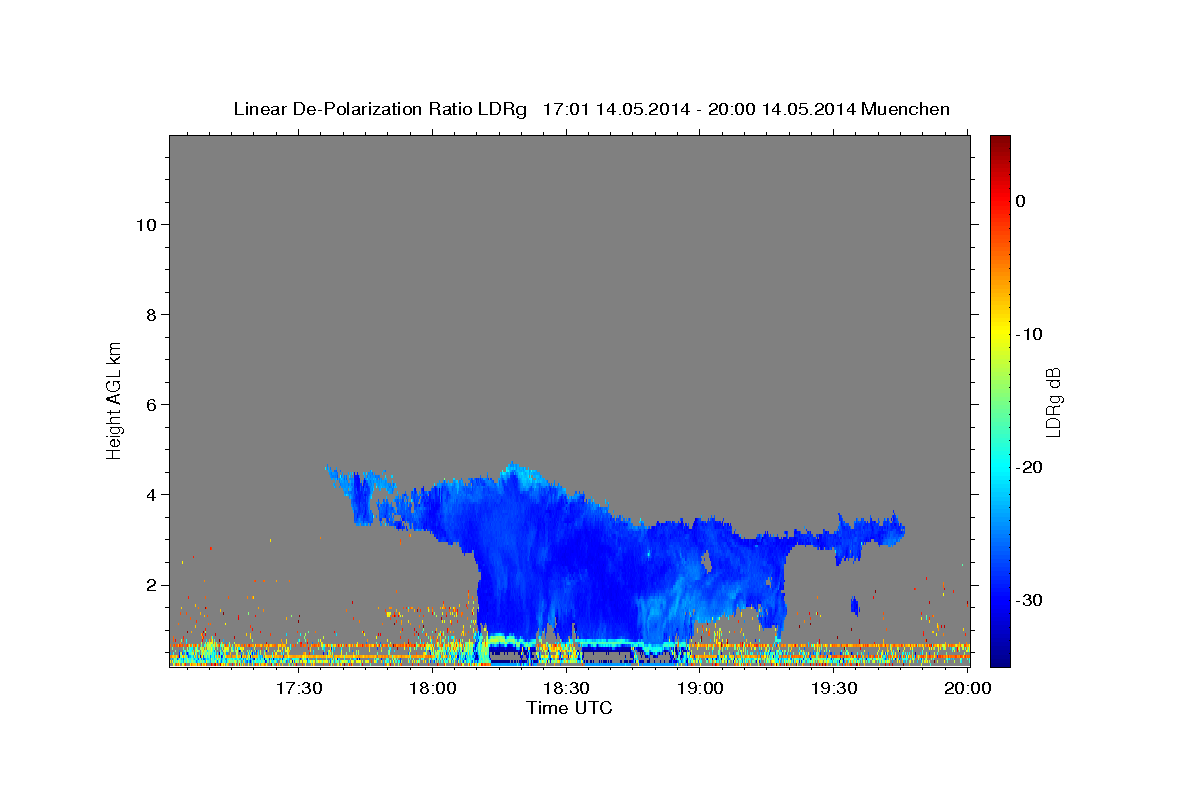Click the 19:00 time tick label
The image size is (1200, 800).
point(700,690)
